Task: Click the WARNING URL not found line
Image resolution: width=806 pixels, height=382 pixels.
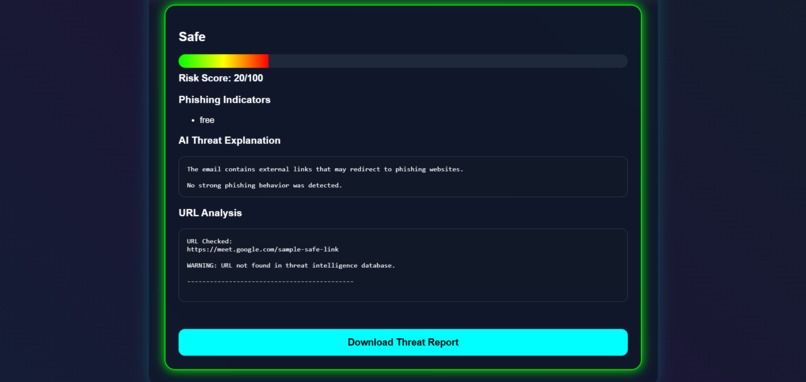Action: click(291, 266)
